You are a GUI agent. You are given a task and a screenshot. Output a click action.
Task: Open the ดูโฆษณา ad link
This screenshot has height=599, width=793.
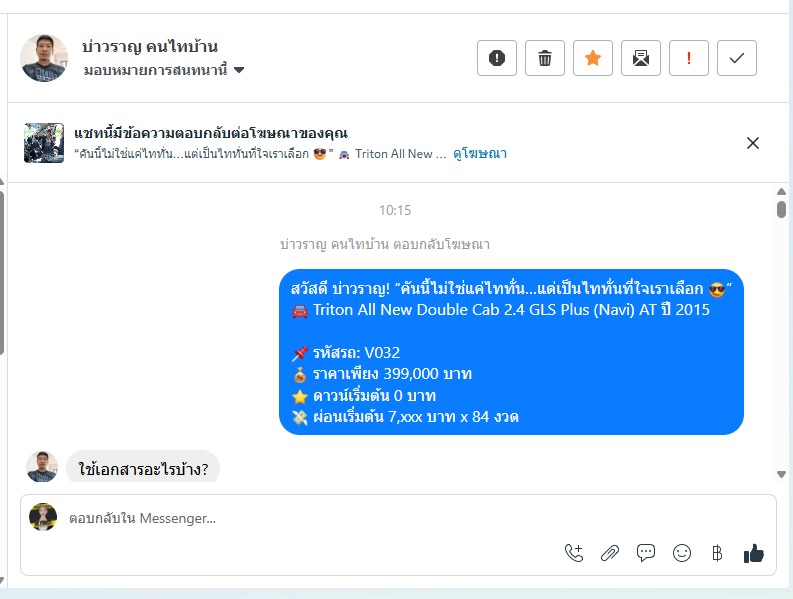tap(480, 154)
